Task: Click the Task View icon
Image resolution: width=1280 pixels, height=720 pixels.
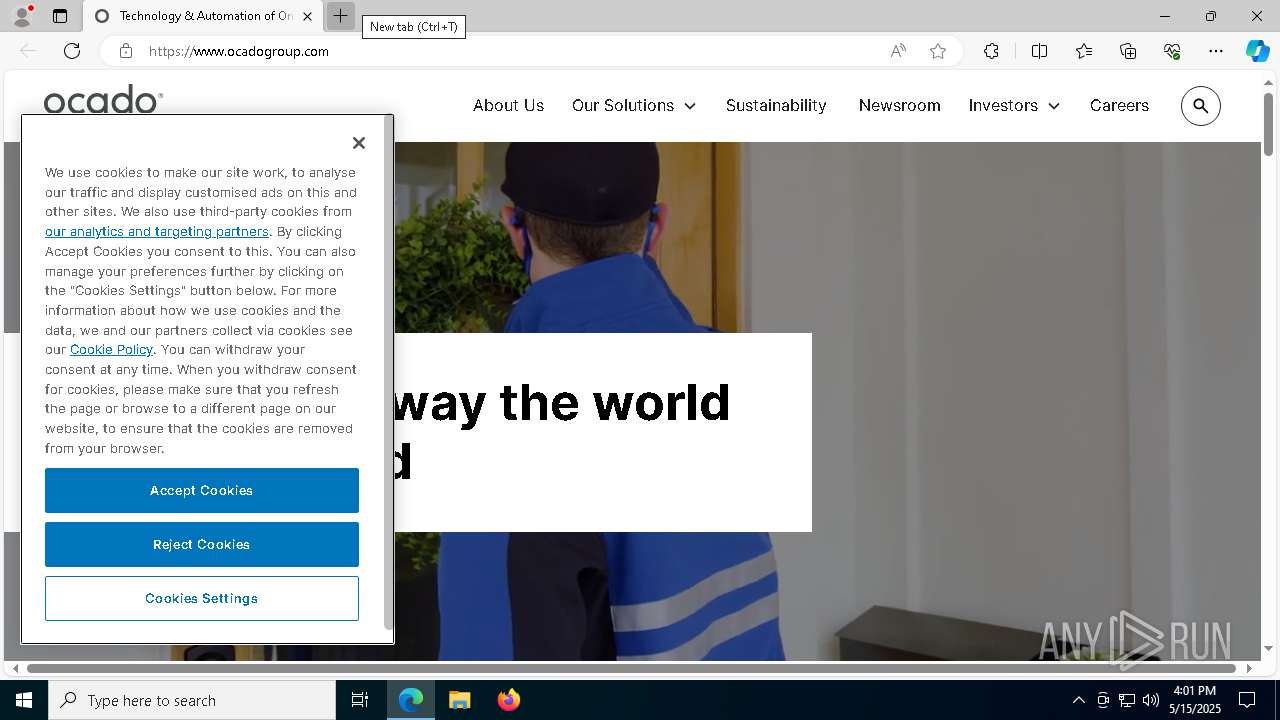Action: (360, 700)
